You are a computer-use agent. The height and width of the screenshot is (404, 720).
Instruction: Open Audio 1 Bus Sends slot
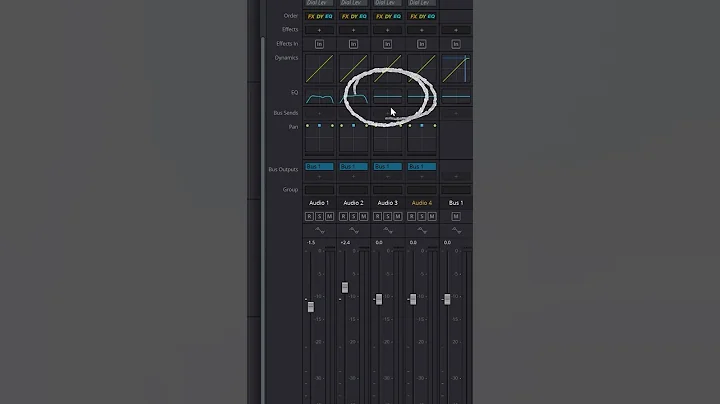(319, 113)
